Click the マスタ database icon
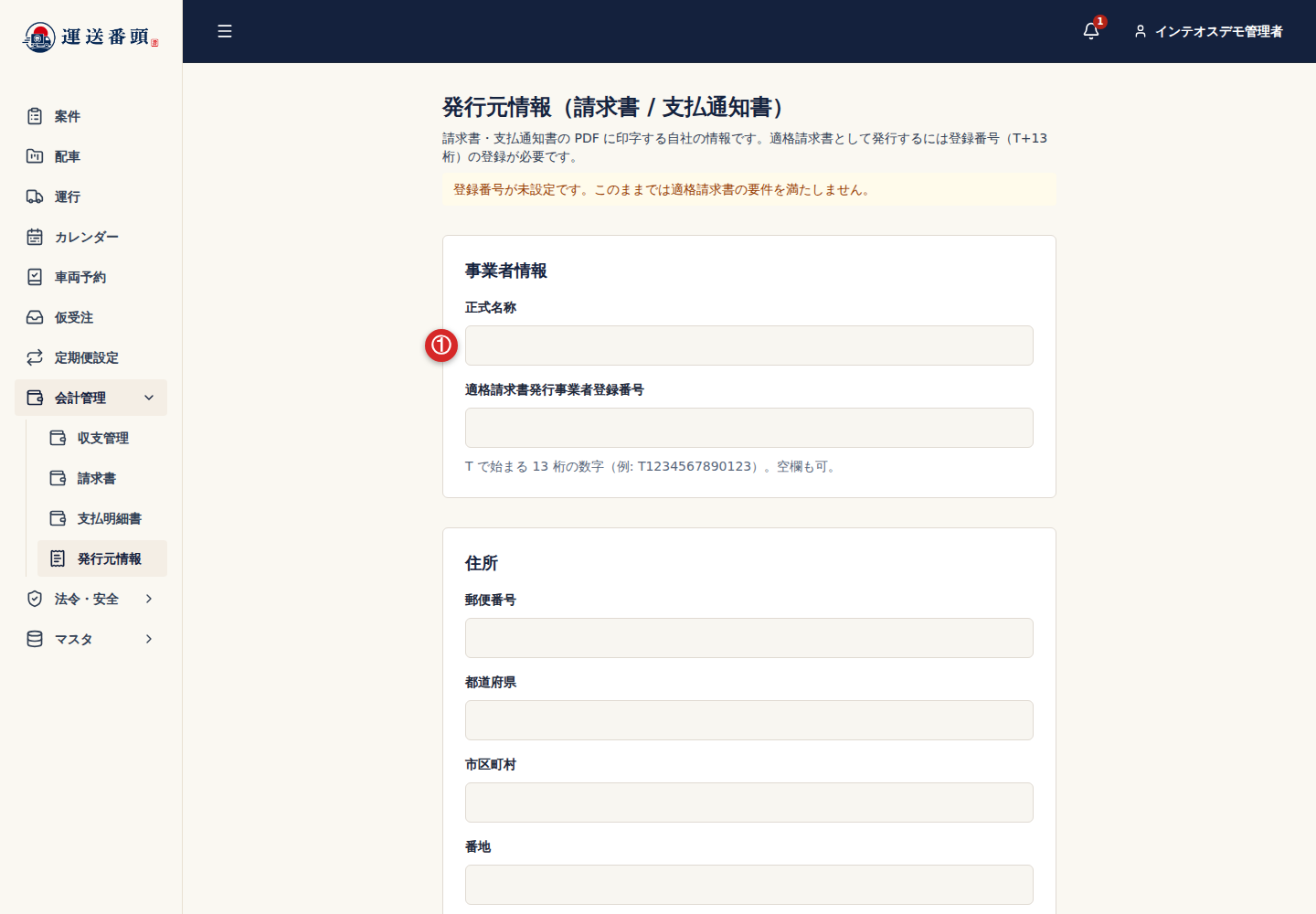 point(35,639)
